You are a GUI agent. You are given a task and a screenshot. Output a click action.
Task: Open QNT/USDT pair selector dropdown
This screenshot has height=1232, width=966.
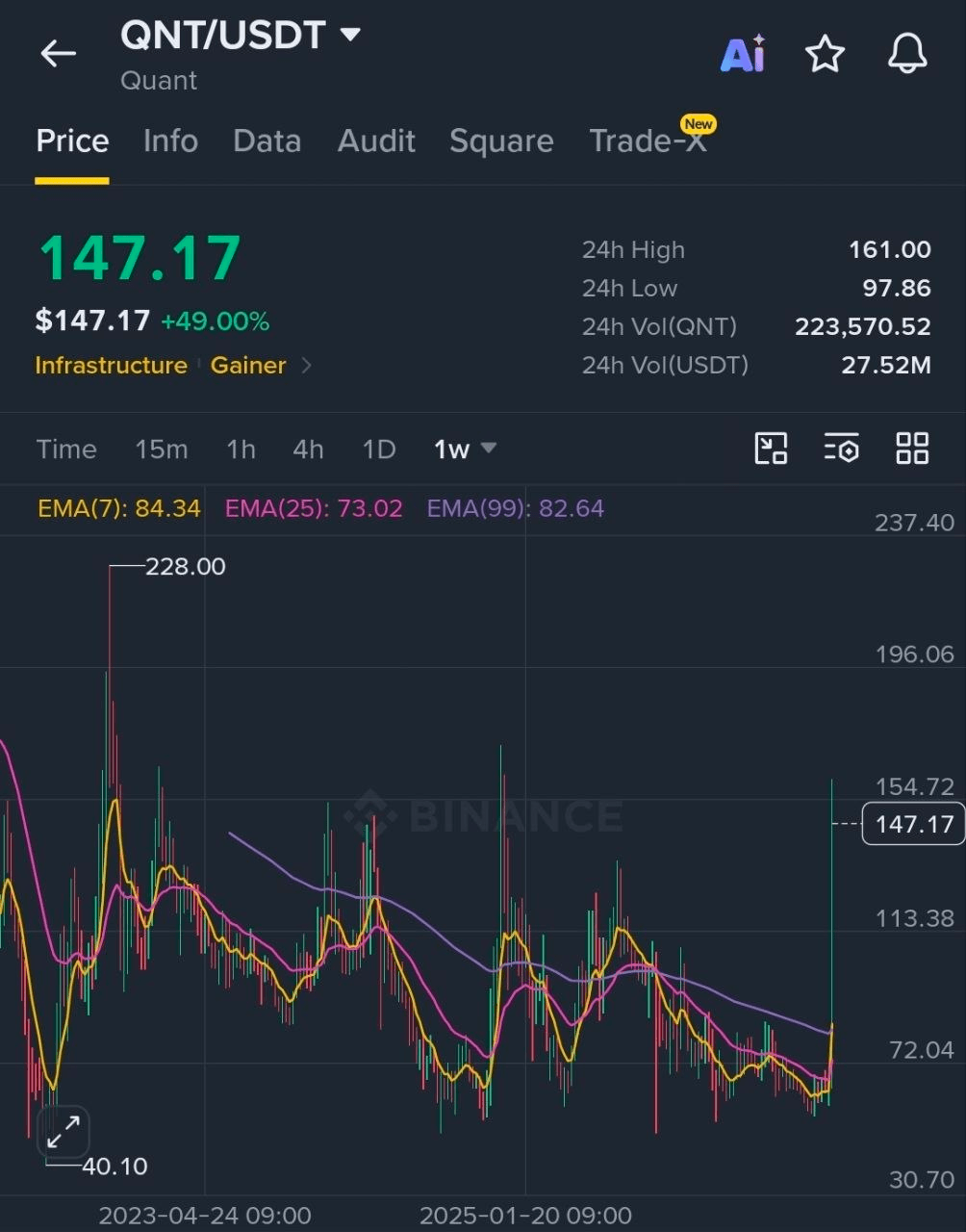coord(240,36)
